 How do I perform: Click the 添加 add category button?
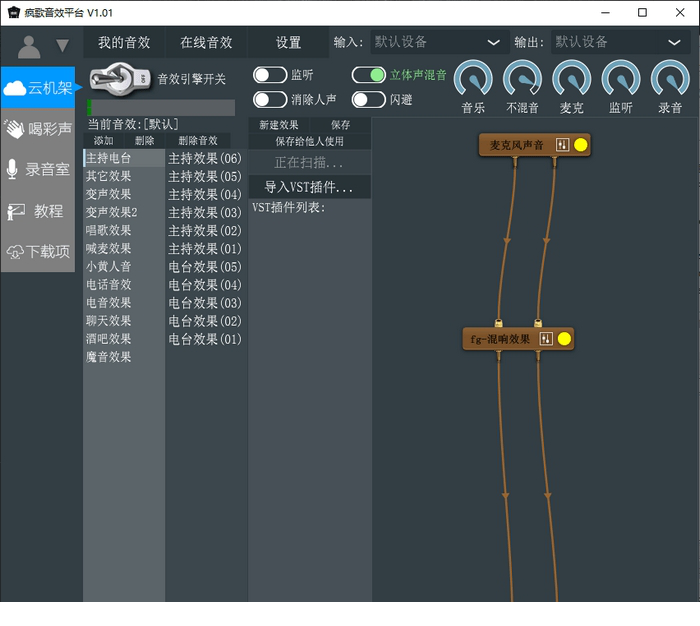tap(103, 141)
